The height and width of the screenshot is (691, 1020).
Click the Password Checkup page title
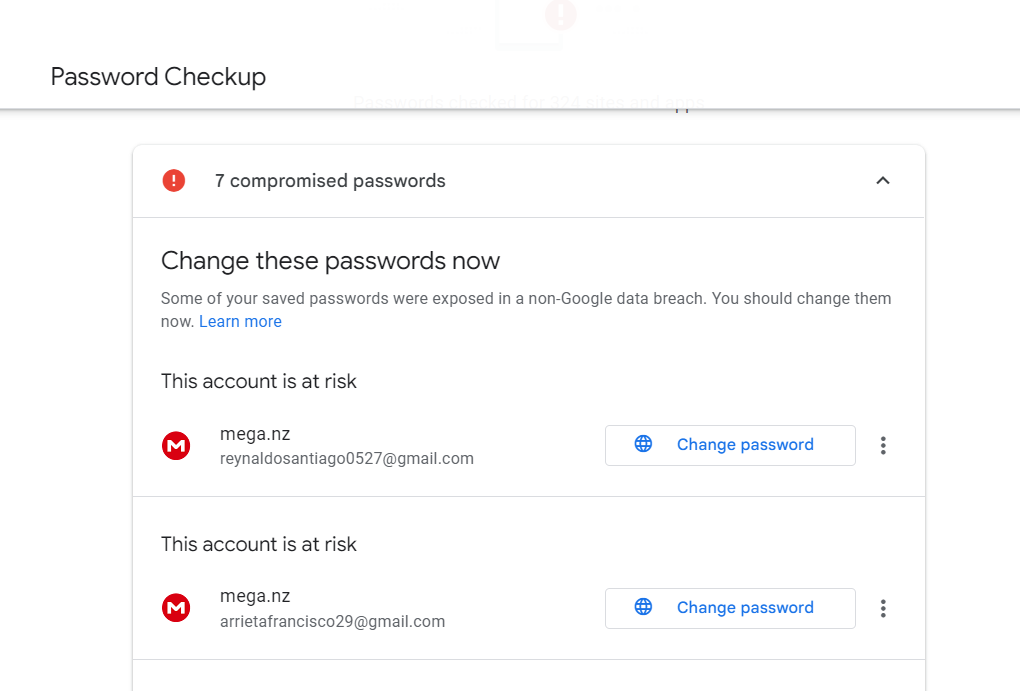point(158,77)
